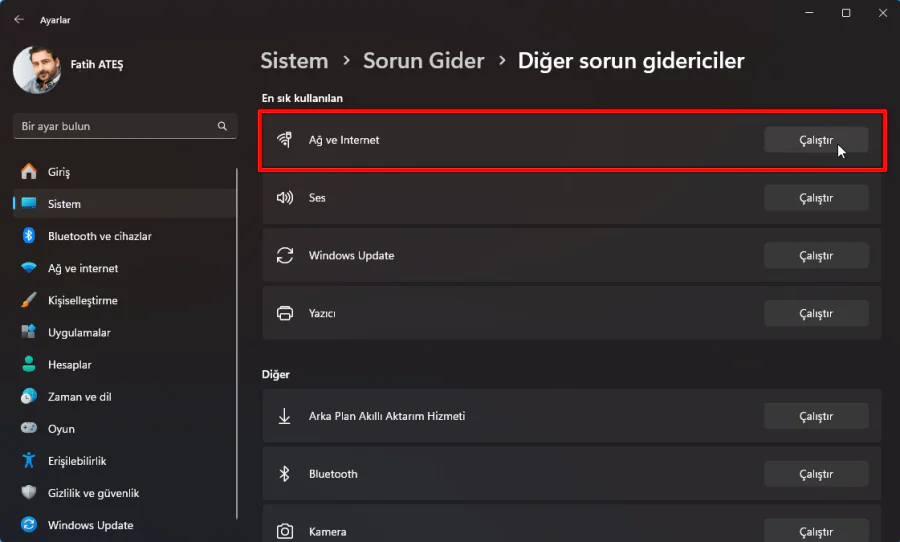Click the Wi-Fi icon beside Ağ ve internet
Screen dimensions: 900x542
coord(29,268)
